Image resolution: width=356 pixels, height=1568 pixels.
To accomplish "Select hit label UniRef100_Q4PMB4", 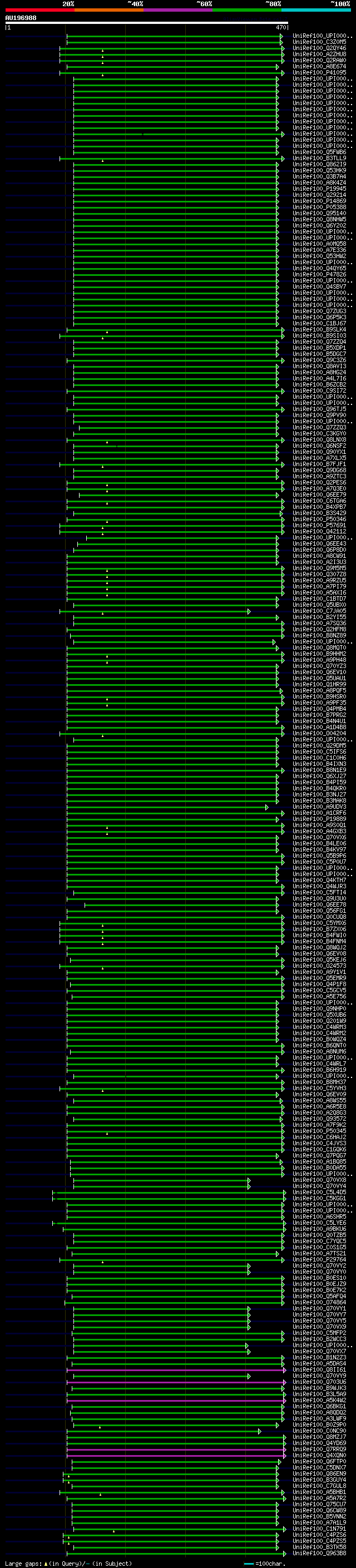I will click(319, 709).
